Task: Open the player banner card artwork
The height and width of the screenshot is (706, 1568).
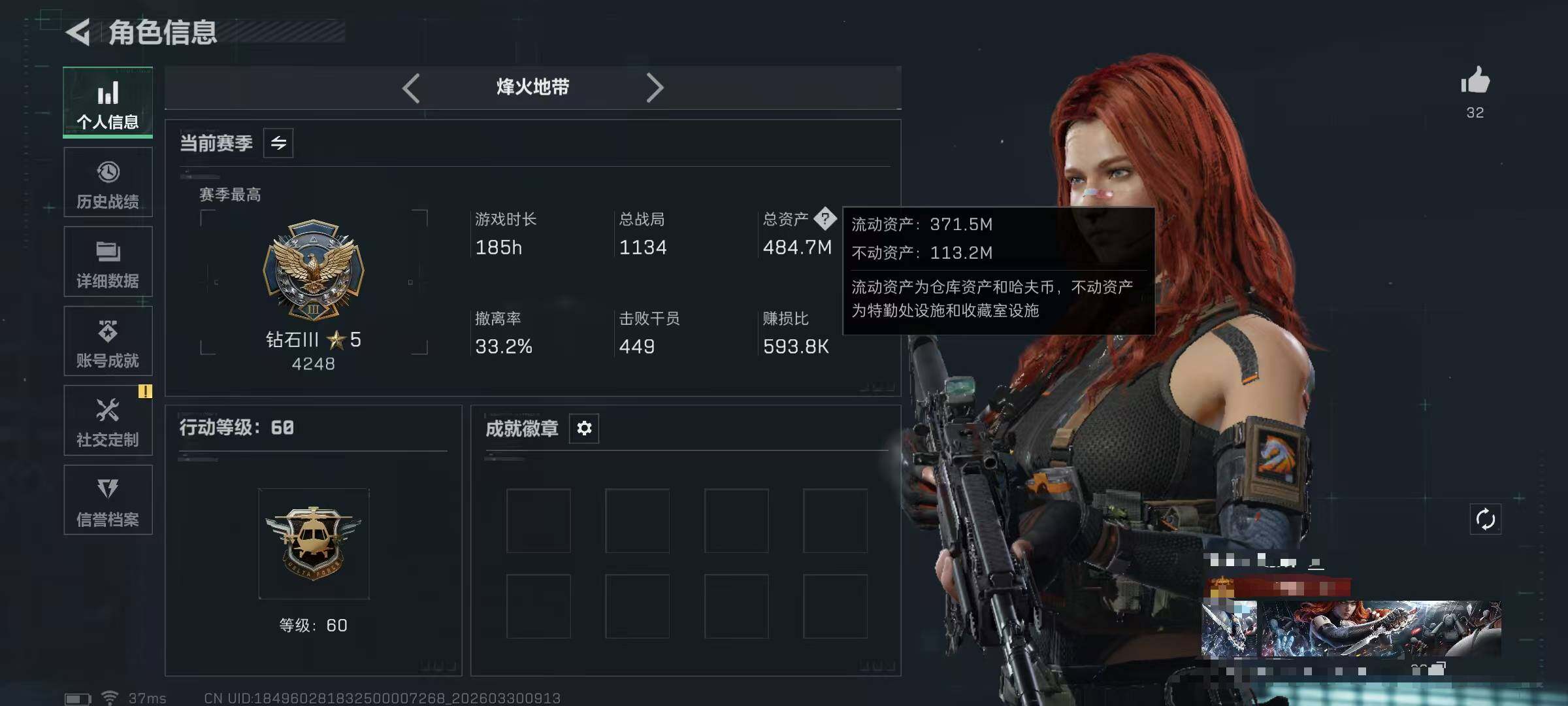Action: click(x=1351, y=629)
